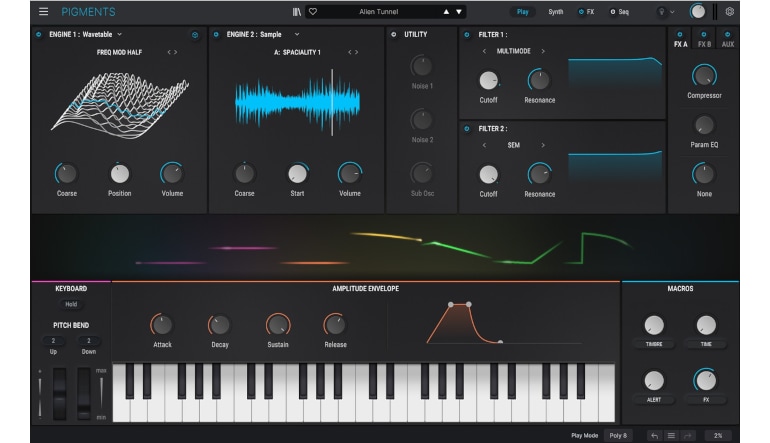
Task: Open the hamburger main menu
Action: click(x=43, y=11)
